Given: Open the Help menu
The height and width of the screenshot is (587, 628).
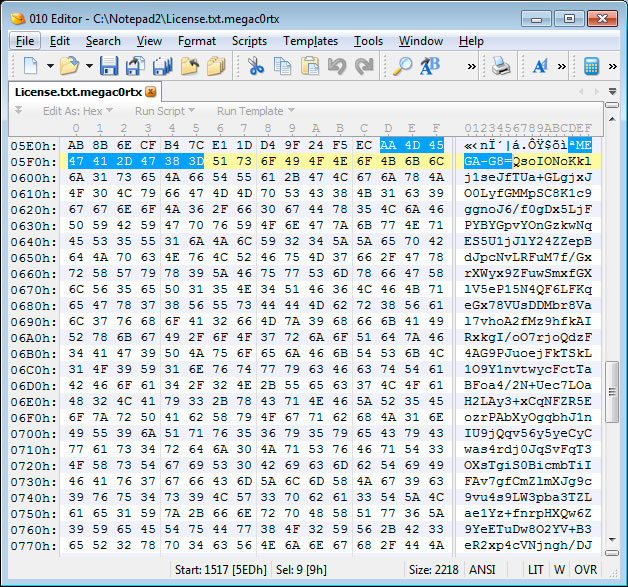Looking at the screenshot, I should coord(471,41).
